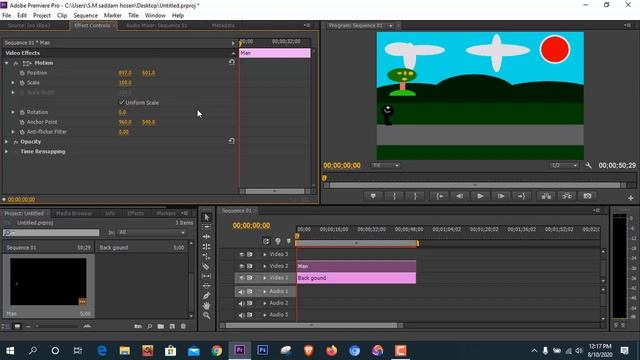Step back one frame

click(x=460, y=196)
